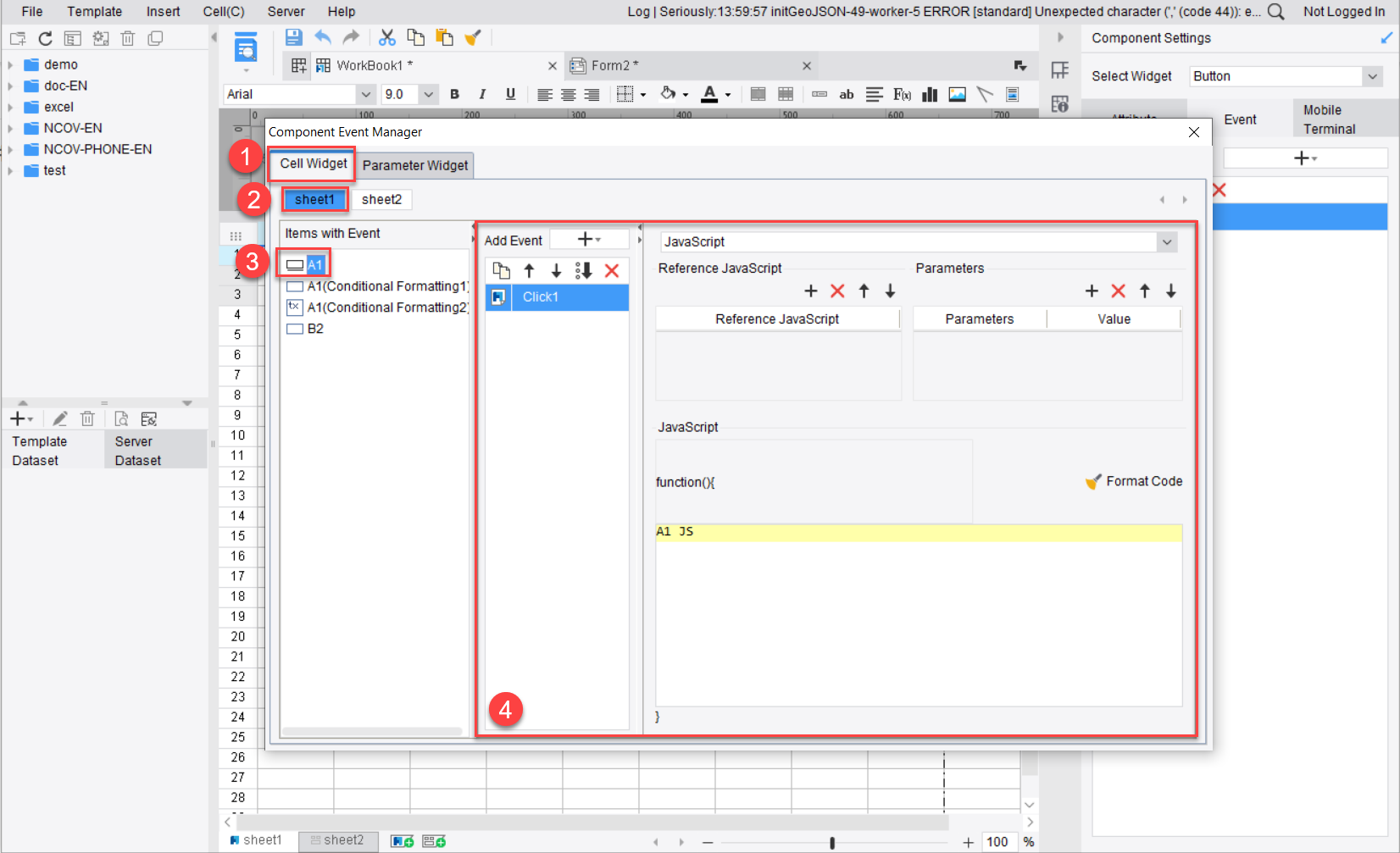Click the Format Code button
The image size is (1400, 853).
click(1134, 481)
